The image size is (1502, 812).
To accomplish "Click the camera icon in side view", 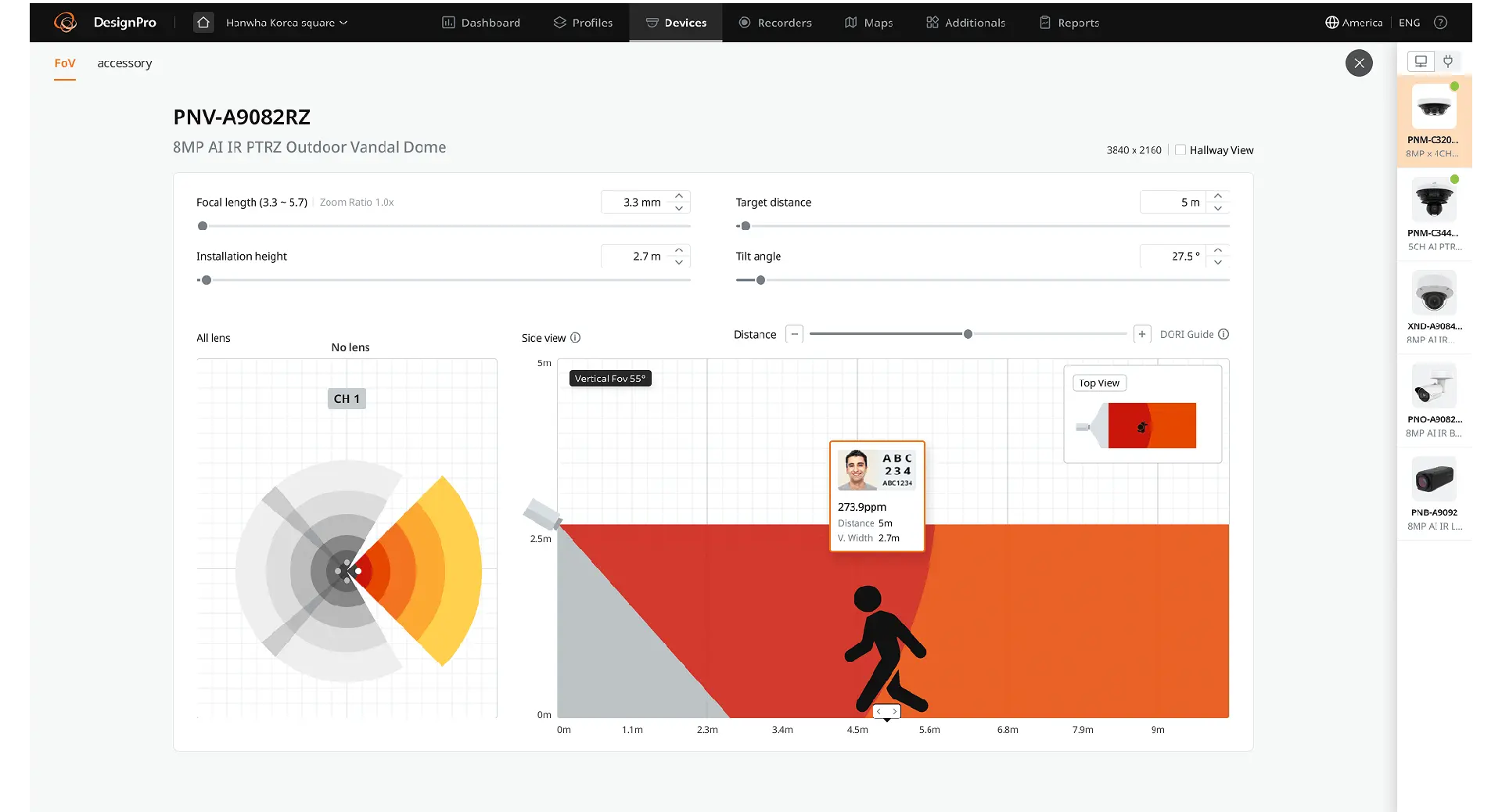I will point(541,514).
